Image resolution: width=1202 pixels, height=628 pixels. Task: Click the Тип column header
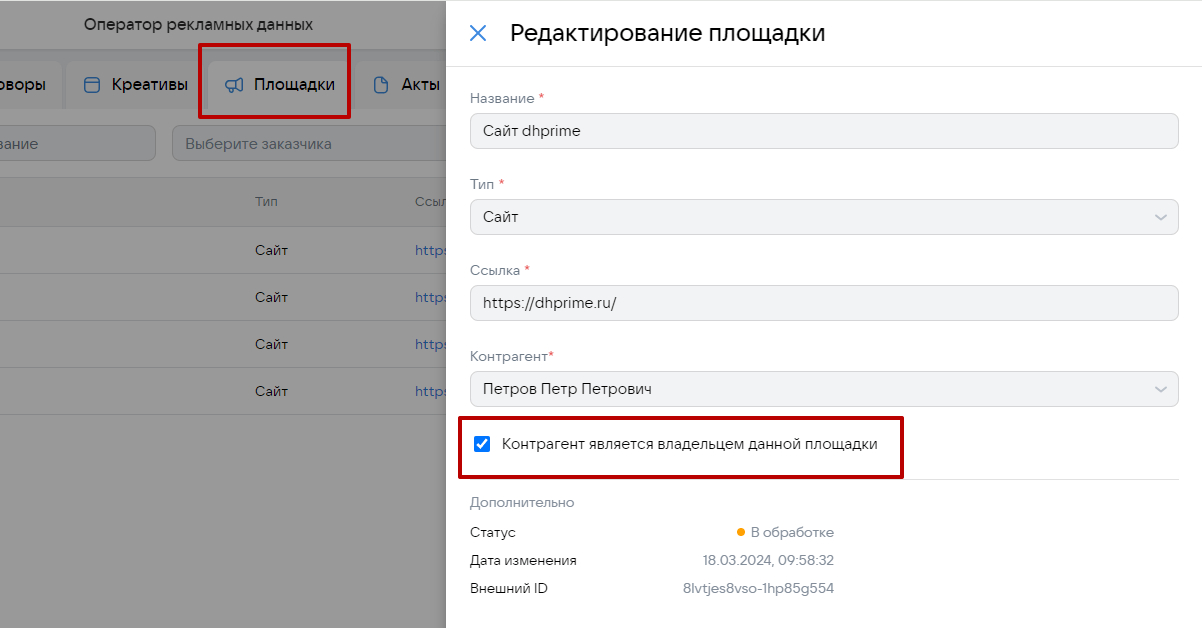click(x=266, y=201)
